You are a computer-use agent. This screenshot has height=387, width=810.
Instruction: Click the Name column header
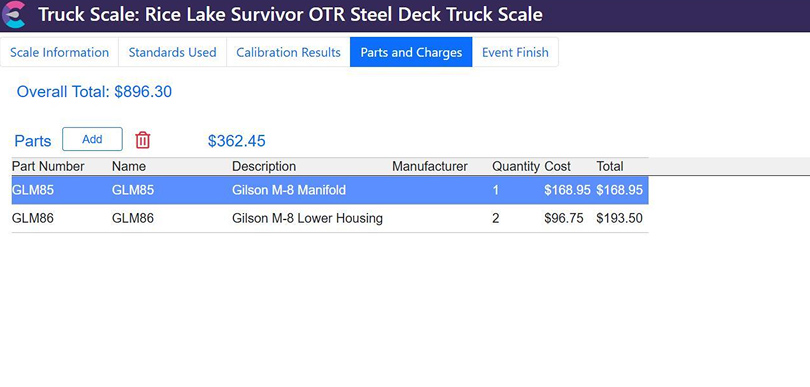(129, 166)
